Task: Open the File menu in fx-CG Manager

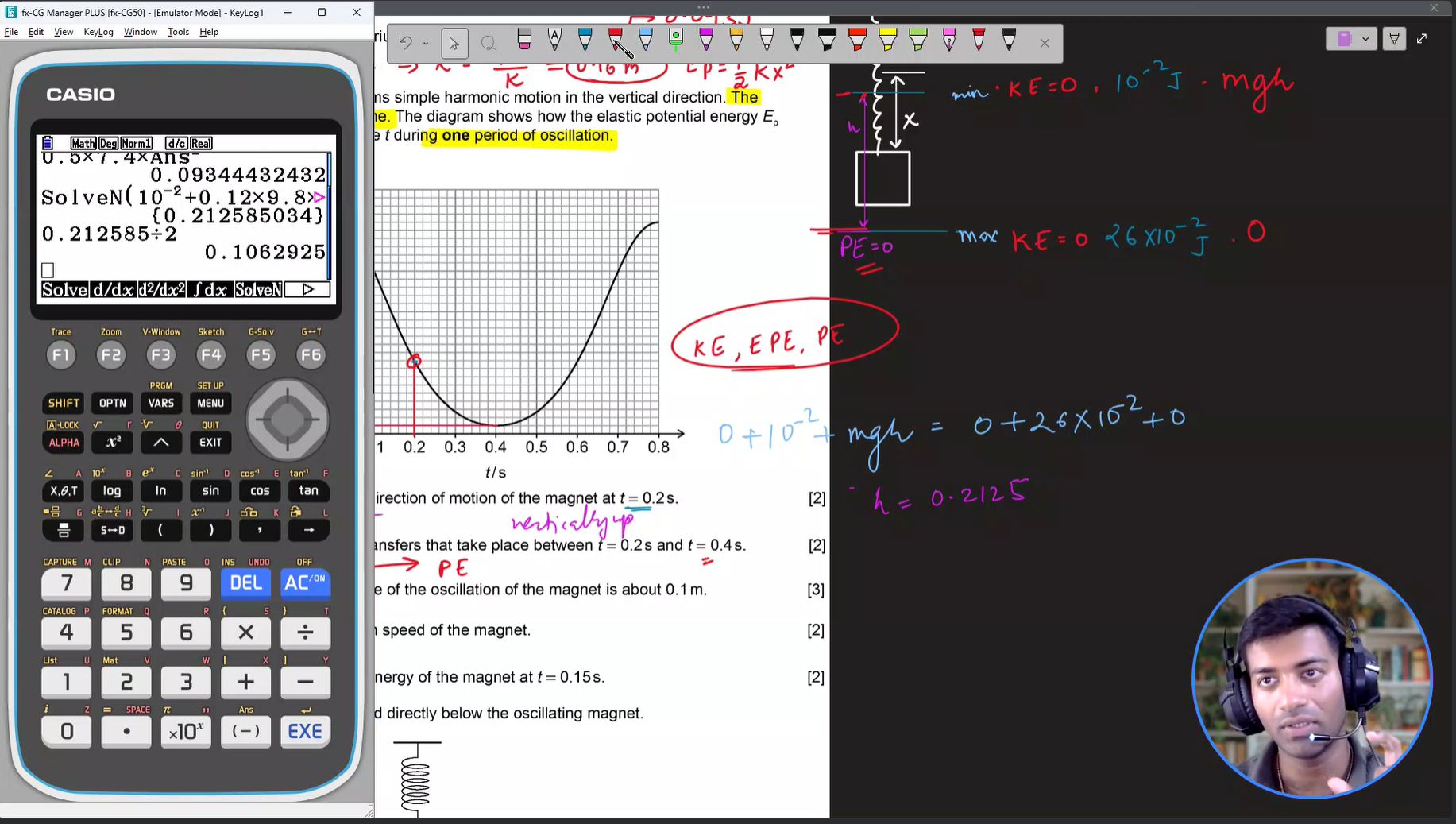Action: 11,32
